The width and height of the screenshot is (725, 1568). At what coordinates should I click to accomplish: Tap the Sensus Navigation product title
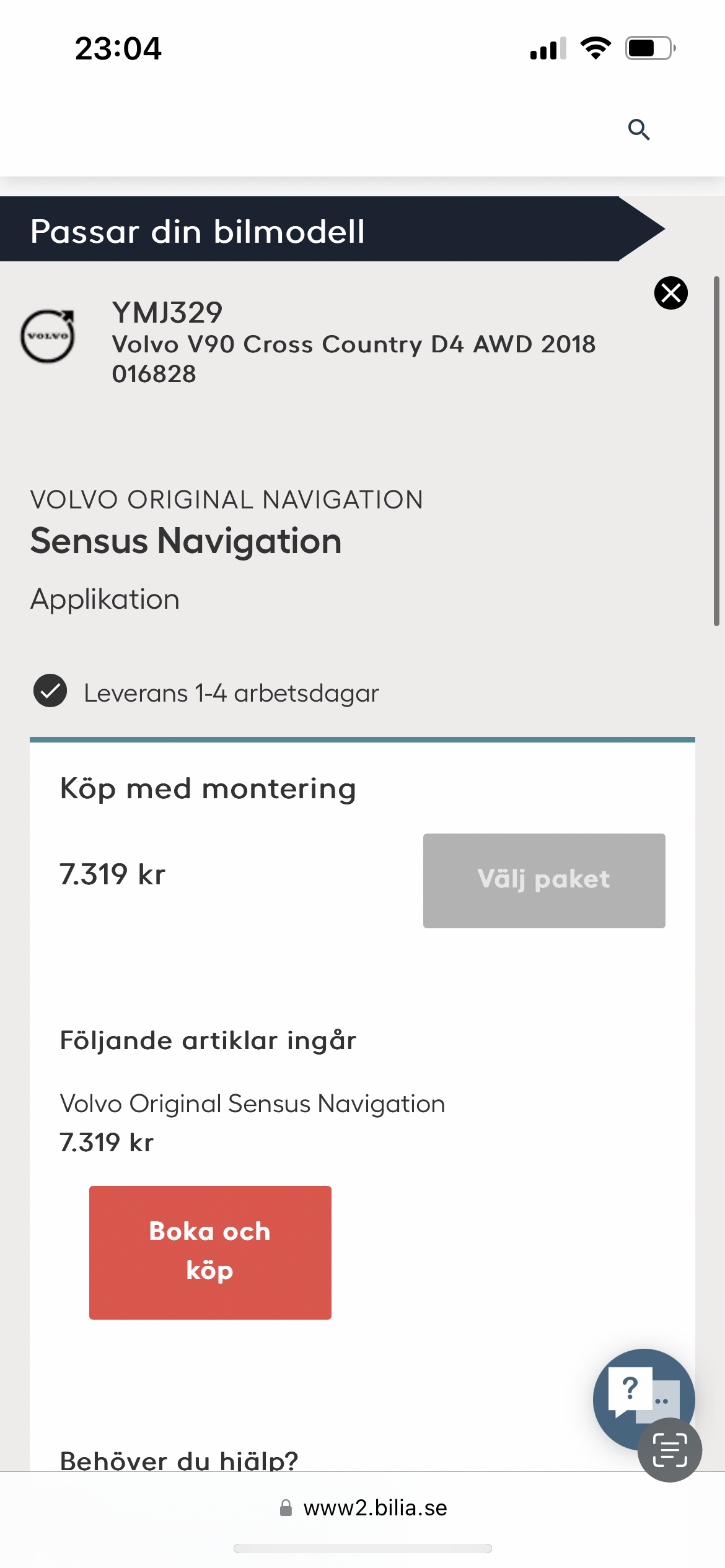coord(186,541)
